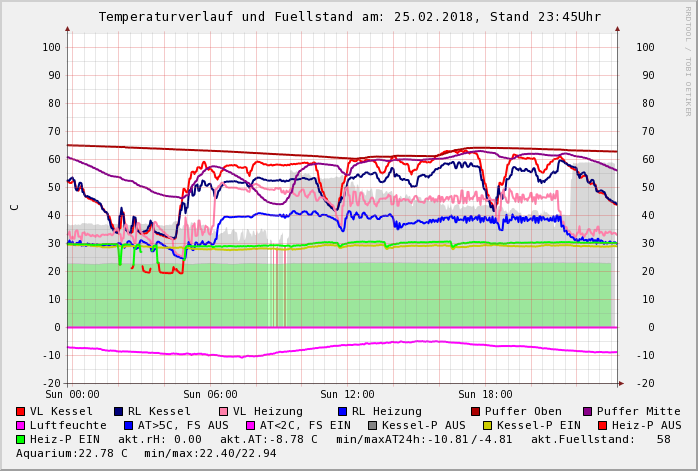Select the magenta Luftfeuchte legend swatch
This screenshot has width=698, height=471.
pos(21,425)
